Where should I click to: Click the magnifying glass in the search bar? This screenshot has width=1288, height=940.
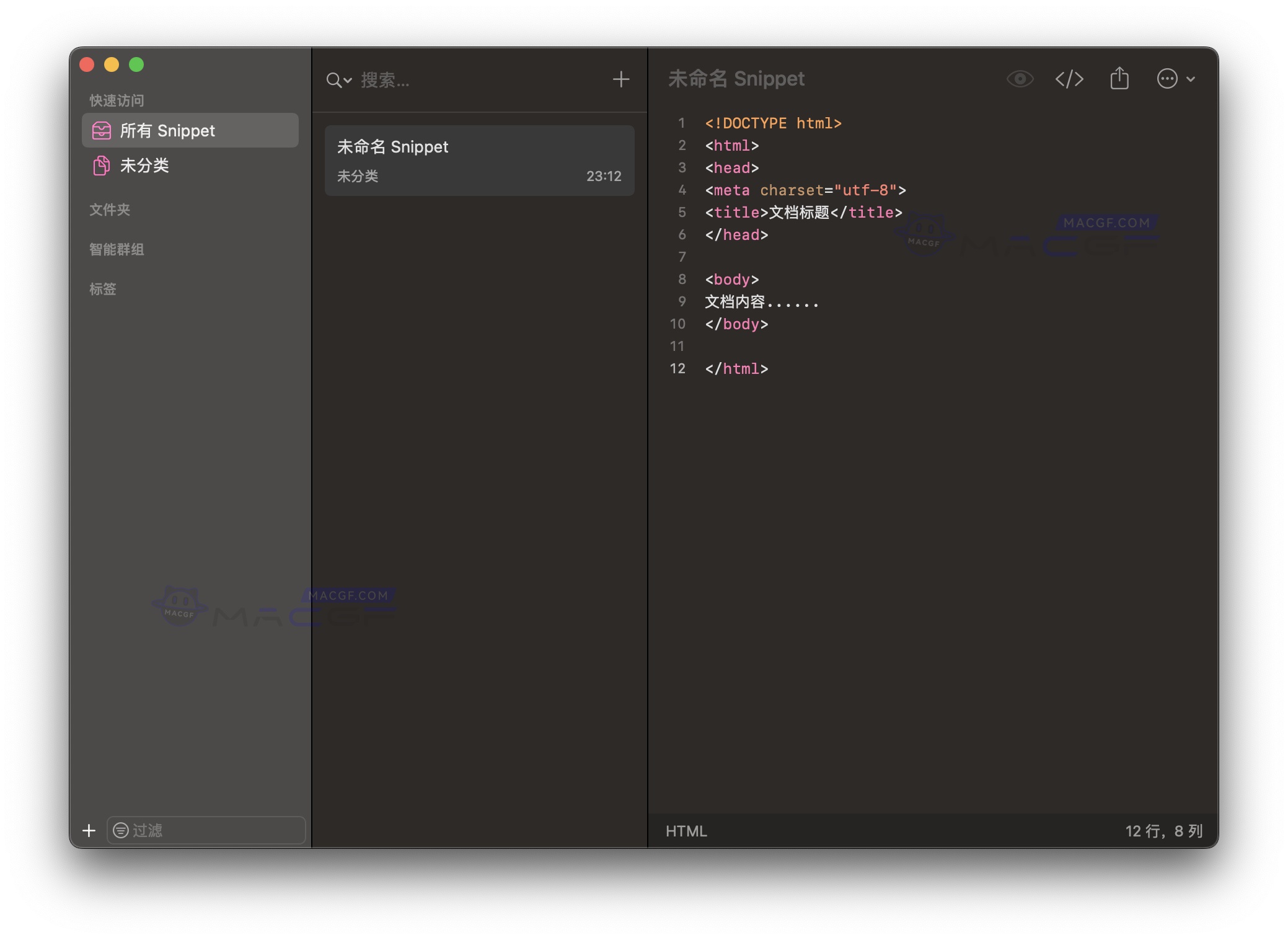tap(333, 79)
